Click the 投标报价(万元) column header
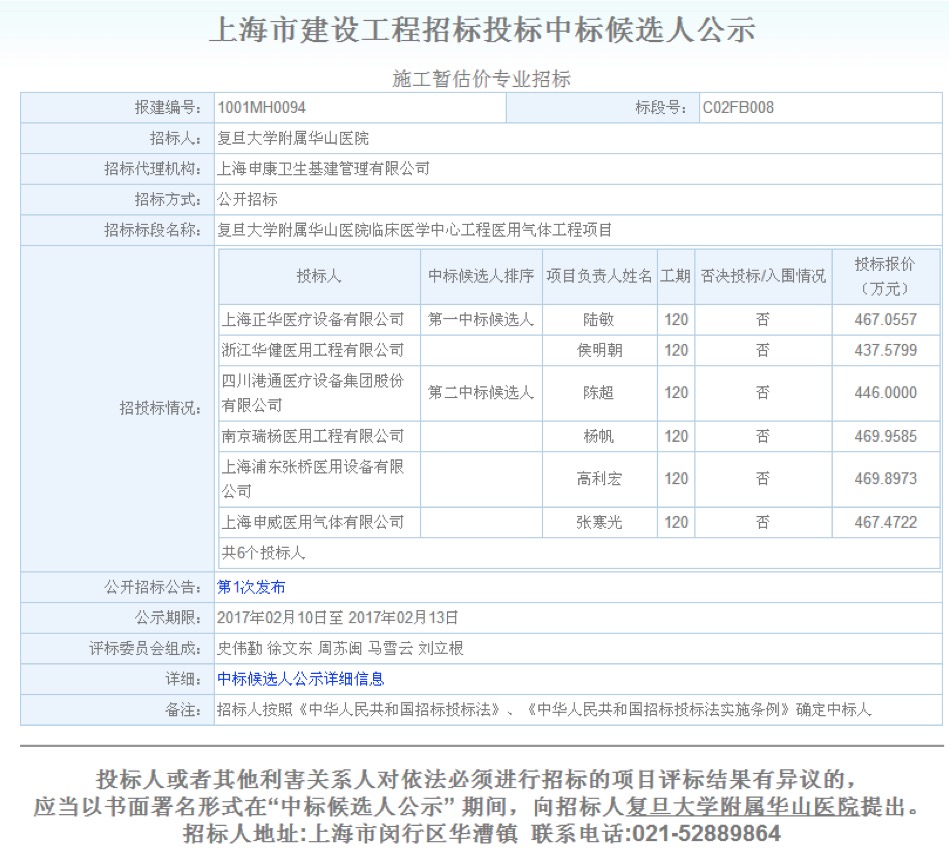This screenshot has height=849, width=949. (884, 276)
